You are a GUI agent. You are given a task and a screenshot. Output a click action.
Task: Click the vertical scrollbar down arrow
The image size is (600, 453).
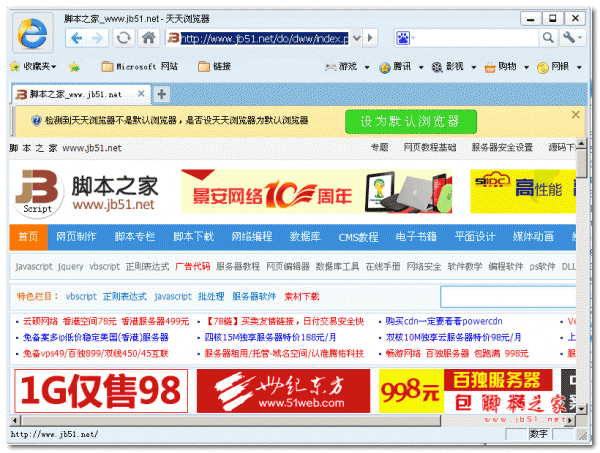tap(582, 409)
